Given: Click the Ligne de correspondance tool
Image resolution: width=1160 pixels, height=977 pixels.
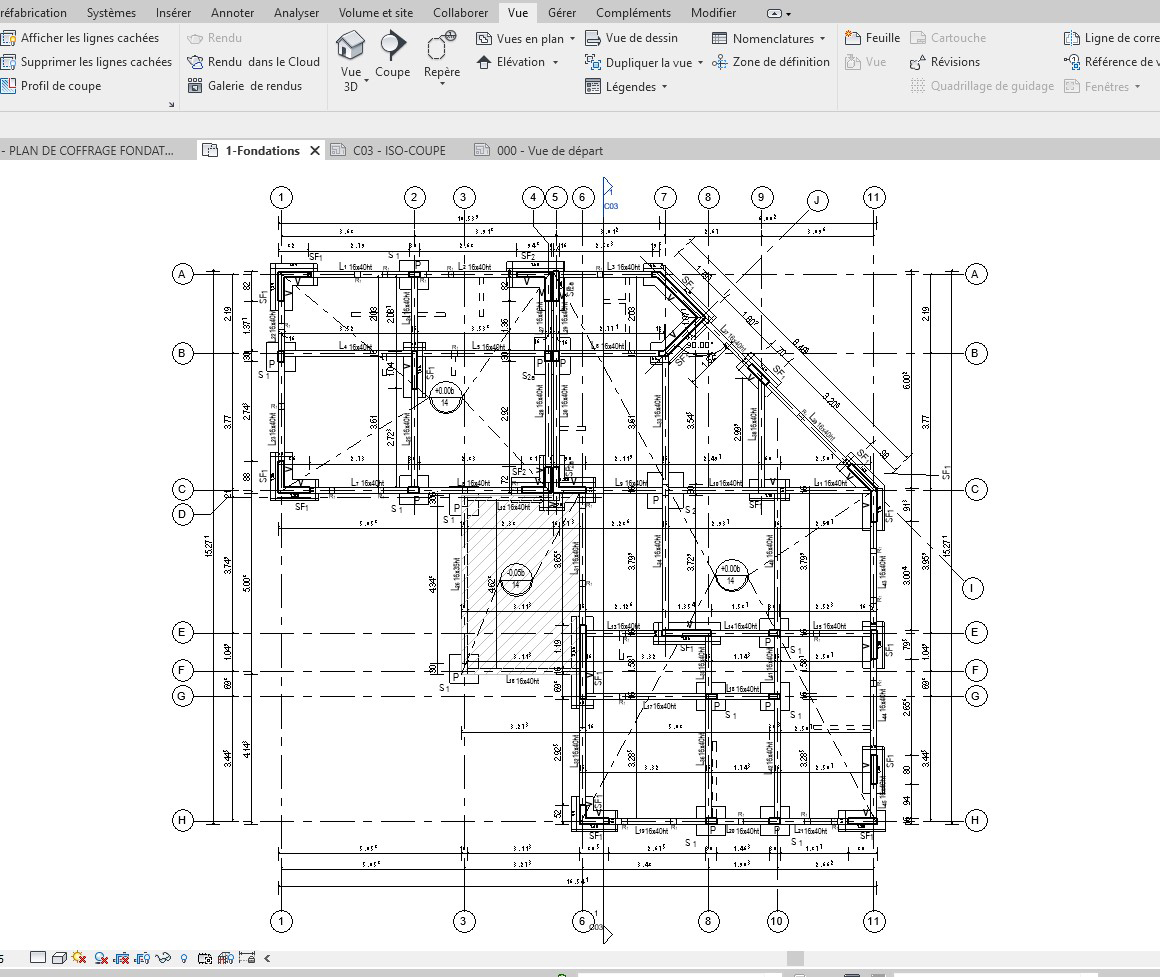Looking at the screenshot, I should pyautogui.click(x=1111, y=38).
